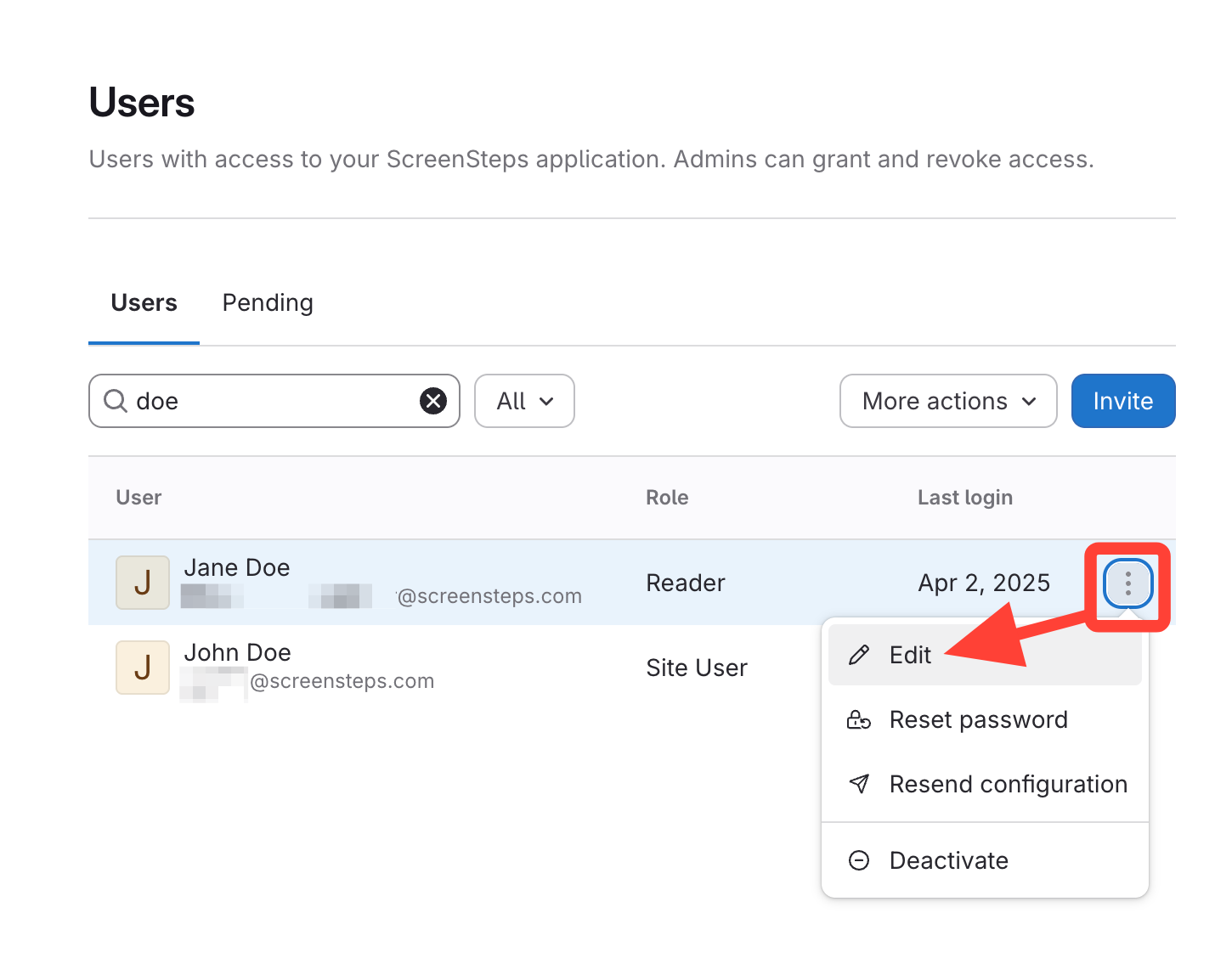Click John Doe's avatar badge

tap(143, 668)
